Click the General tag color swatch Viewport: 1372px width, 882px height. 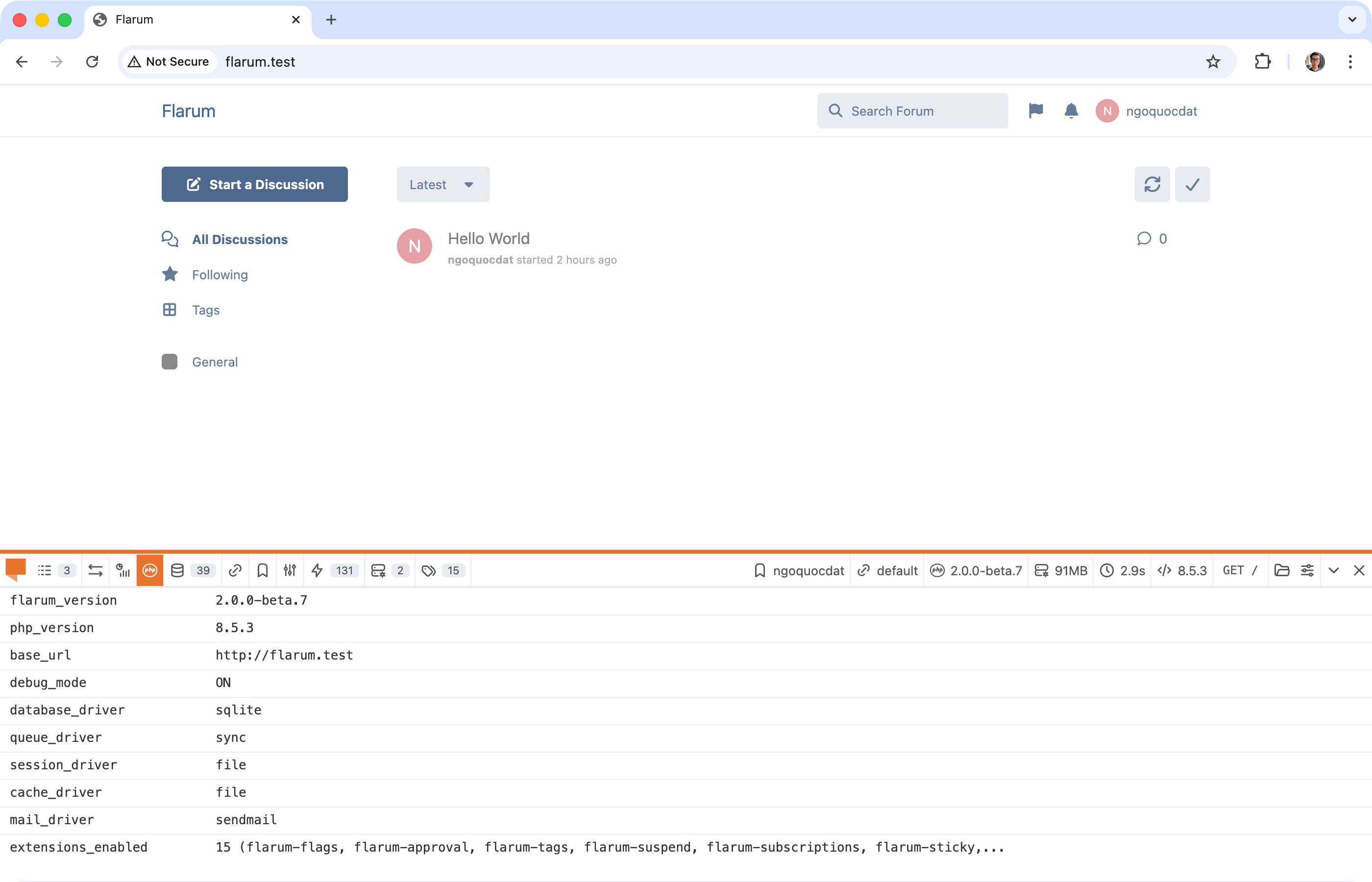[x=170, y=362]
